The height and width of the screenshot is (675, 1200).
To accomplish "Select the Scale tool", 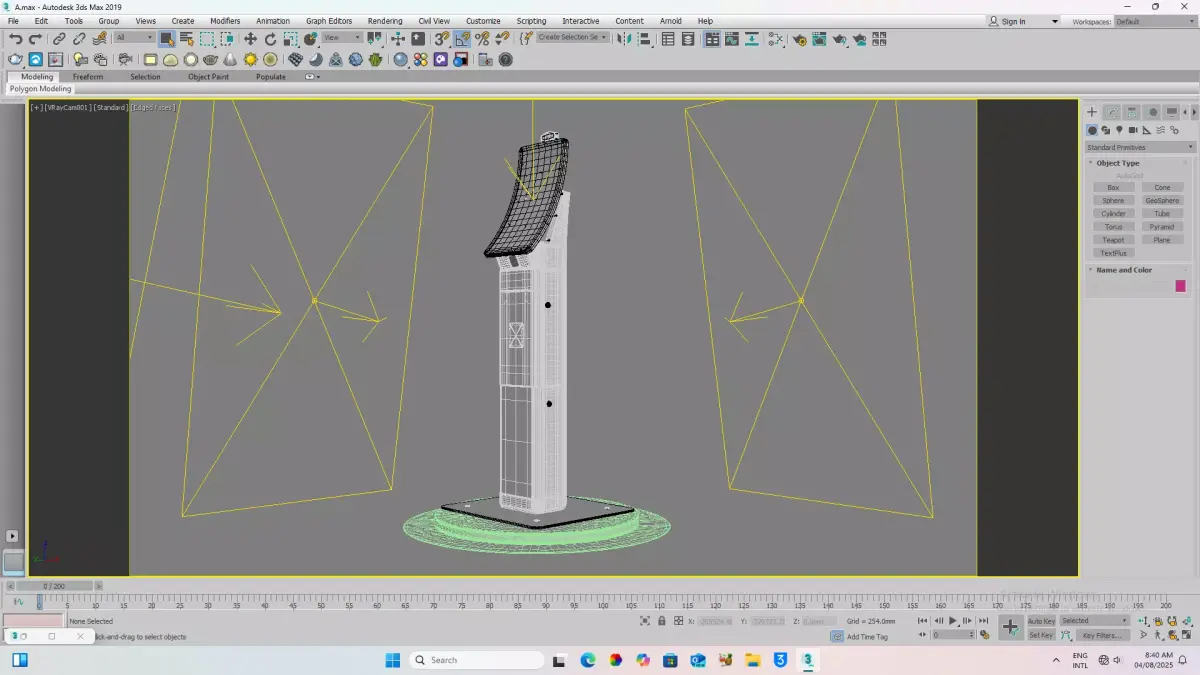I will click(290, 39).
